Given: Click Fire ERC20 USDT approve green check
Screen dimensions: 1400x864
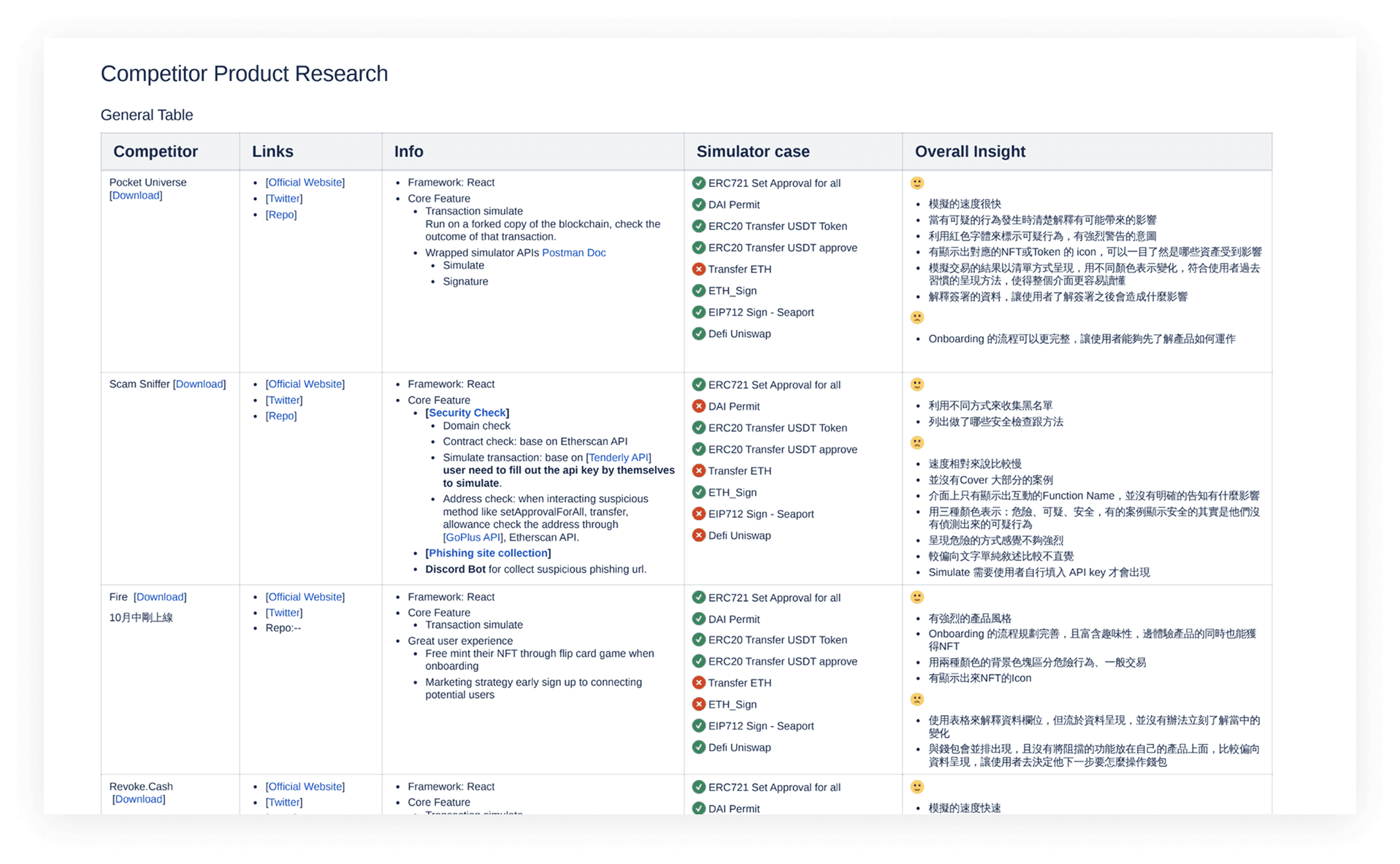Looking at the screenshot, I should point(699,662).
